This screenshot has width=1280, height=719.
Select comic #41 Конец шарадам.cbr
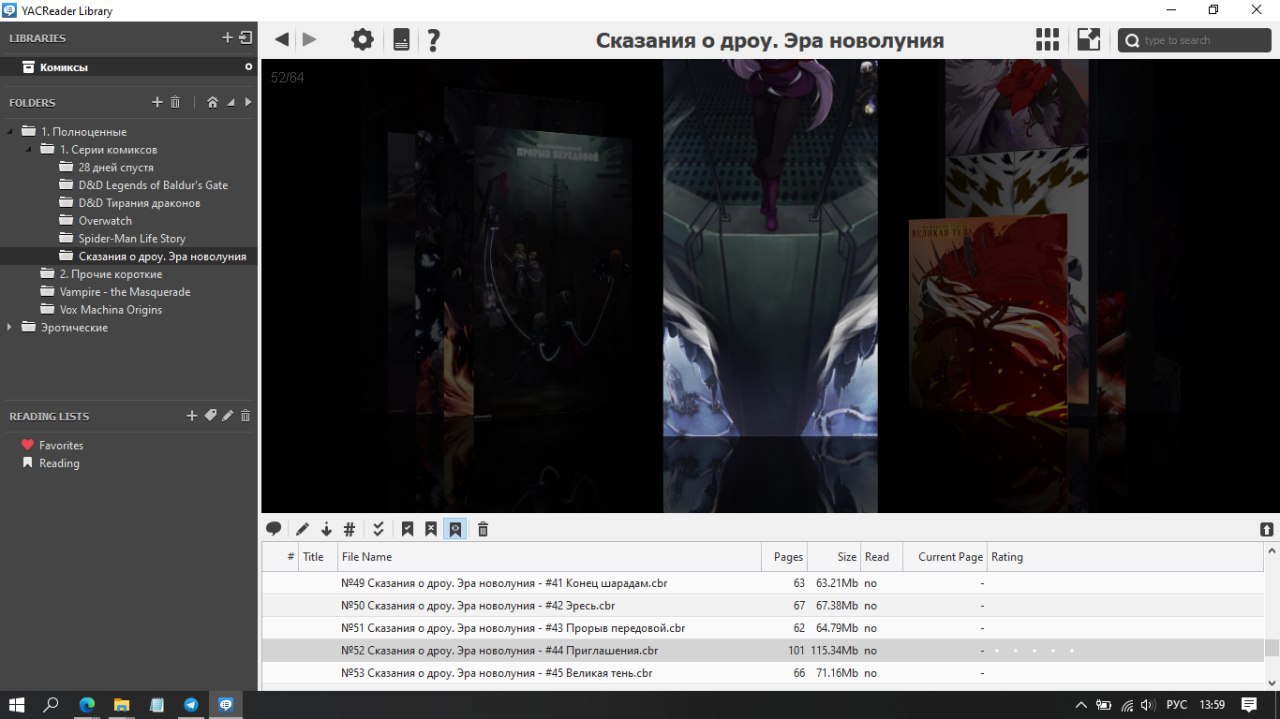click(x=762, y=582)
